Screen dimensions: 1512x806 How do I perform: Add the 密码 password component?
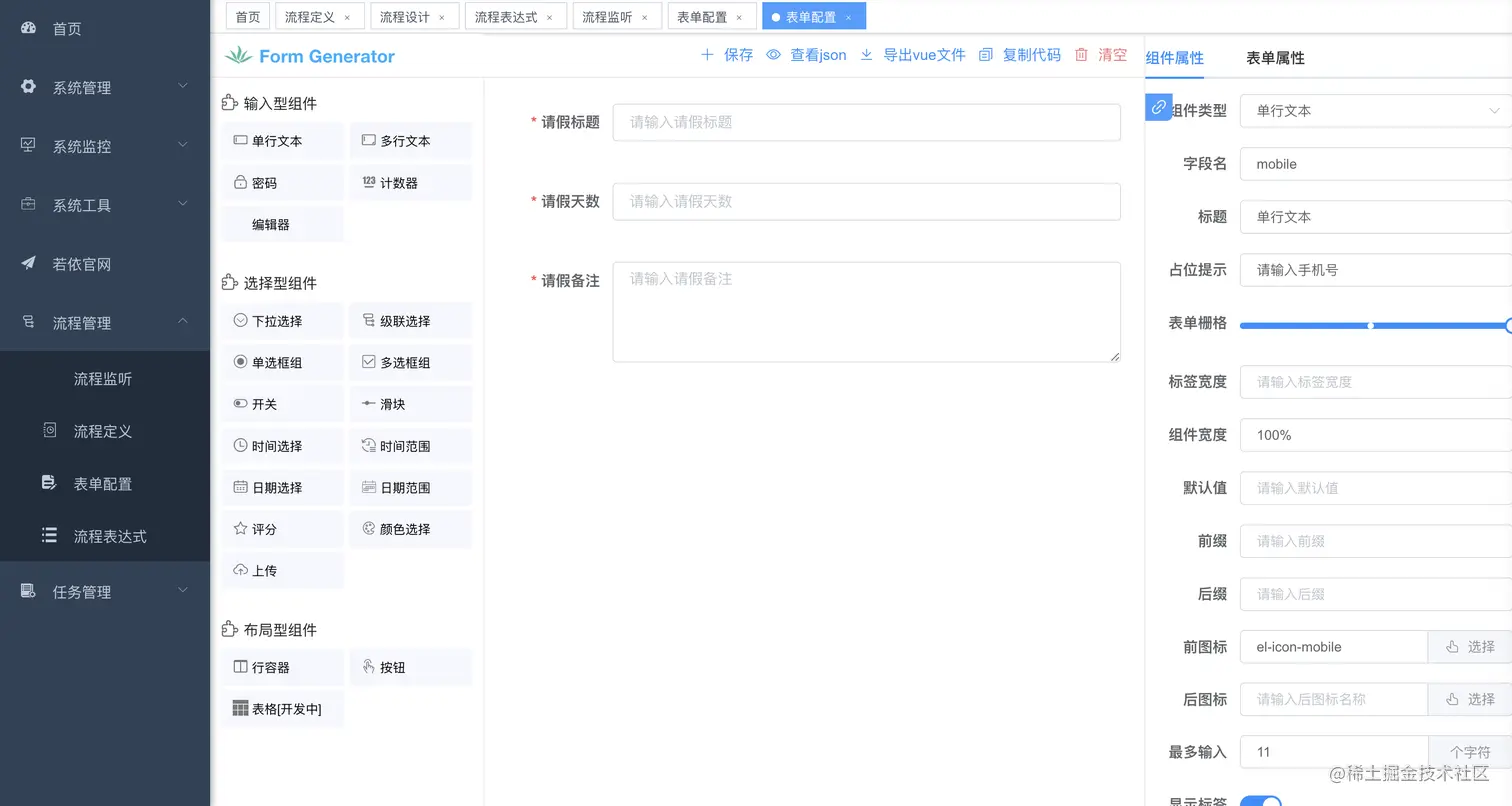pyautogui.click(x=283, y=183)
